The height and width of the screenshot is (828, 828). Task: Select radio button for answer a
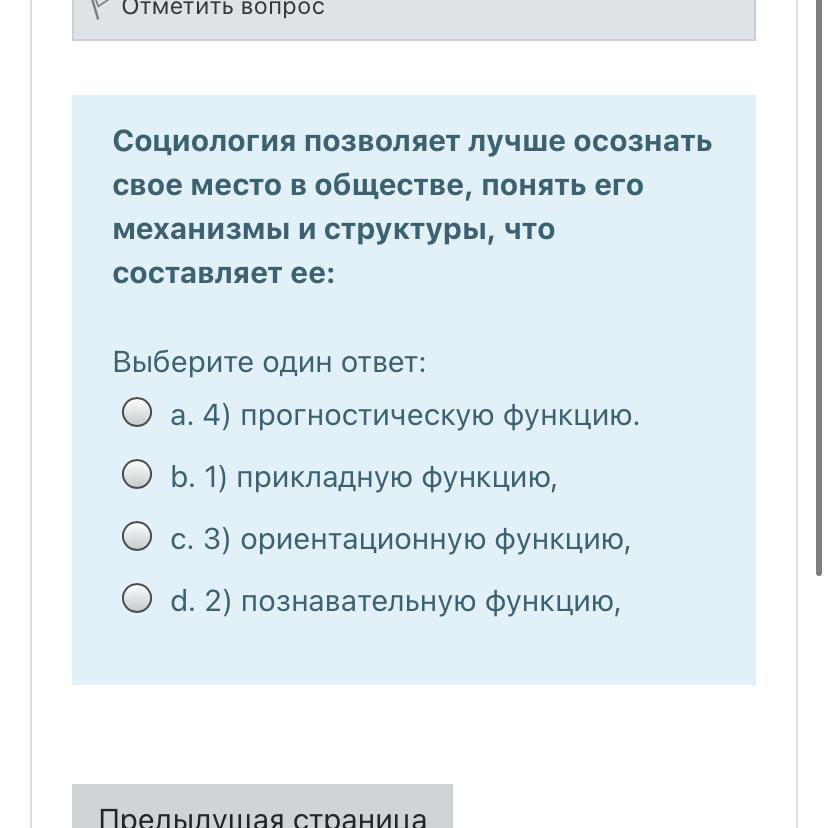coord(137,412)
